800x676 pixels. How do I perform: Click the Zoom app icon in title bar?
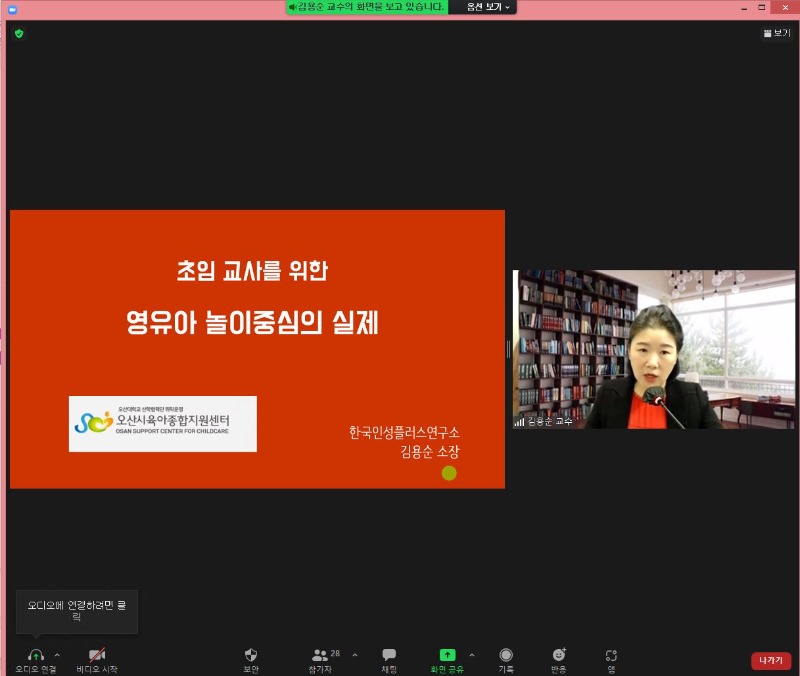tap(12, 7)
